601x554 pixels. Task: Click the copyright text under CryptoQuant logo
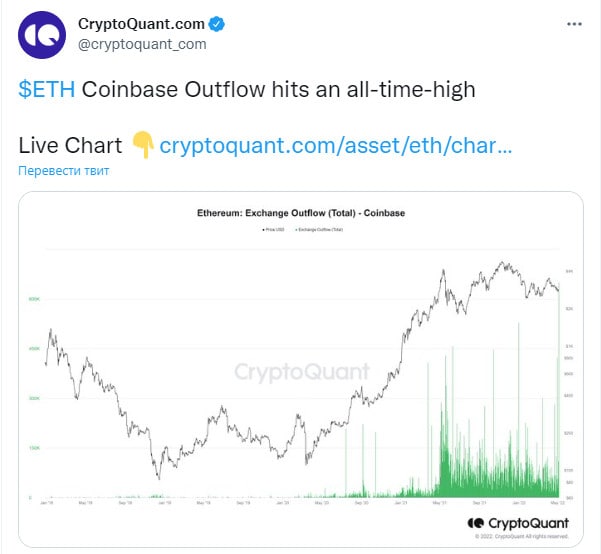[x=522, y=536]
